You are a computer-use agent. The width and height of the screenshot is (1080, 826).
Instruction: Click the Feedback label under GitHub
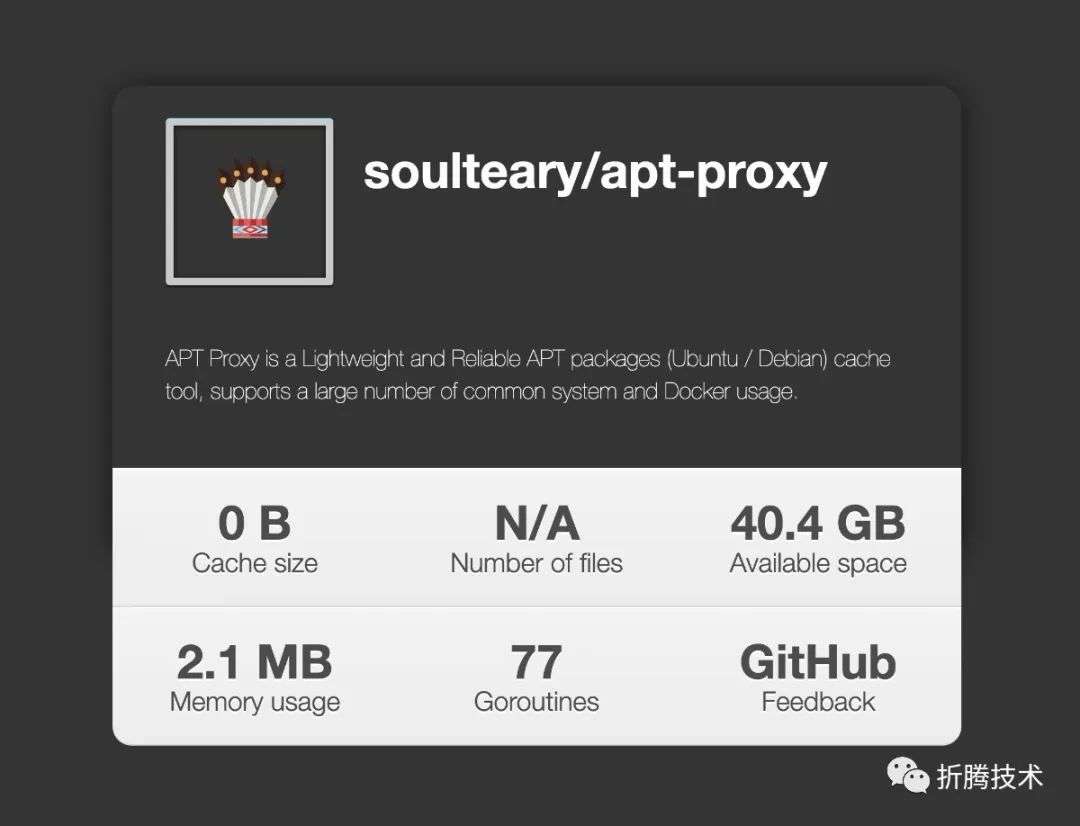[x=818, y=702]
